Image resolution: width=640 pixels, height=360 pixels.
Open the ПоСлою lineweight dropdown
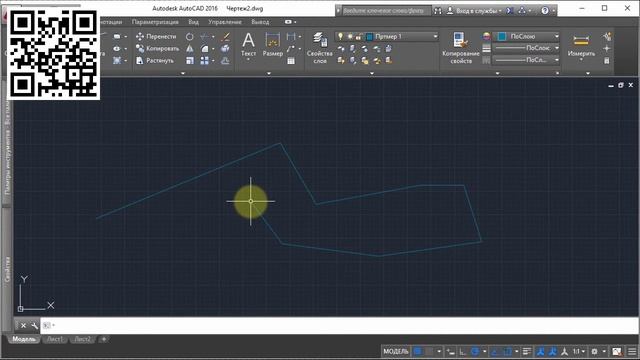click(527, 48)
